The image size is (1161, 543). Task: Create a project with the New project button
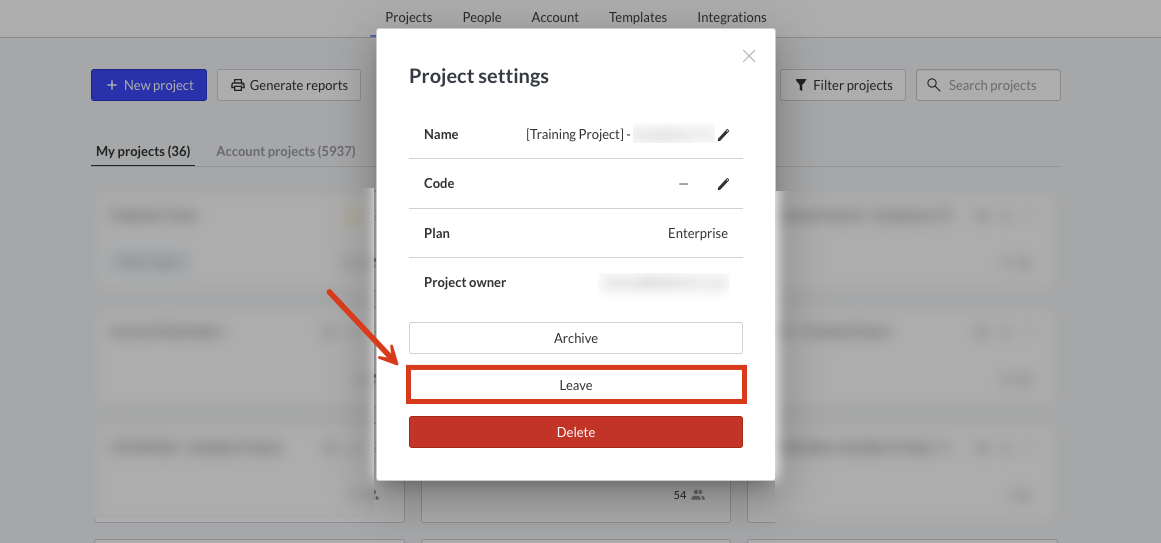[149, 85]
